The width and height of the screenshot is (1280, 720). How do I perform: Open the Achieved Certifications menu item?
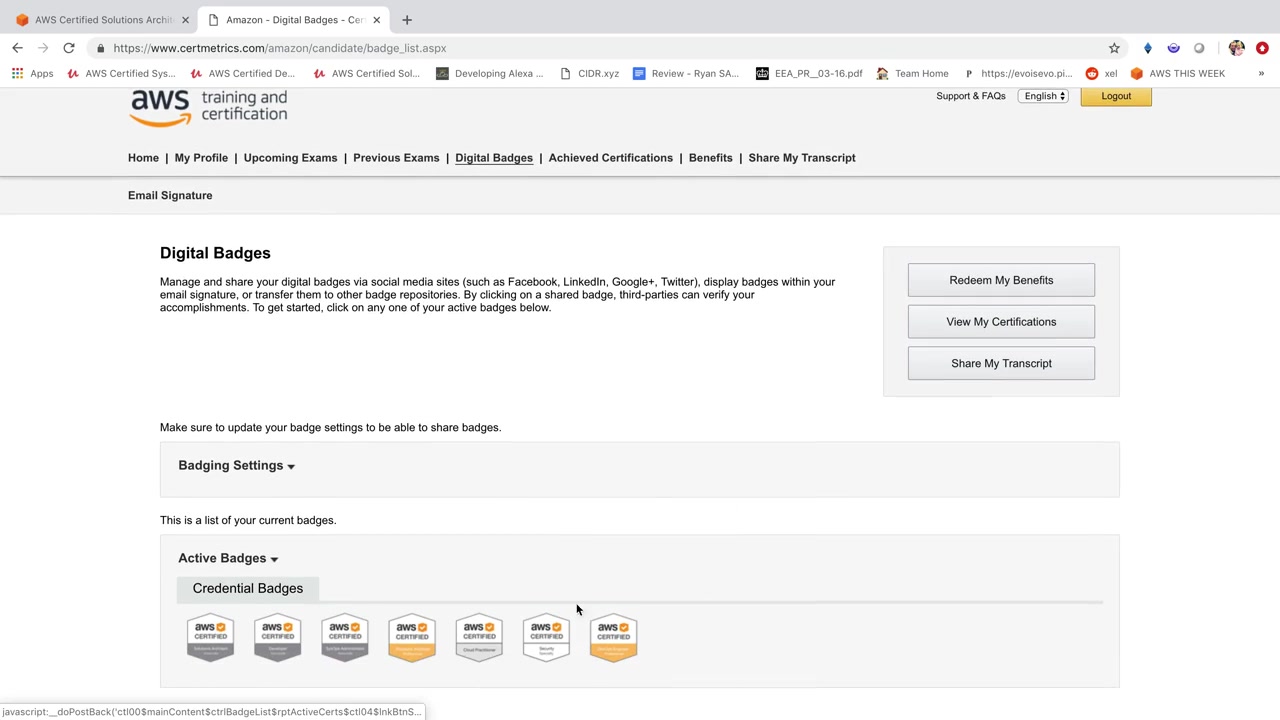[x=611, y=158]
